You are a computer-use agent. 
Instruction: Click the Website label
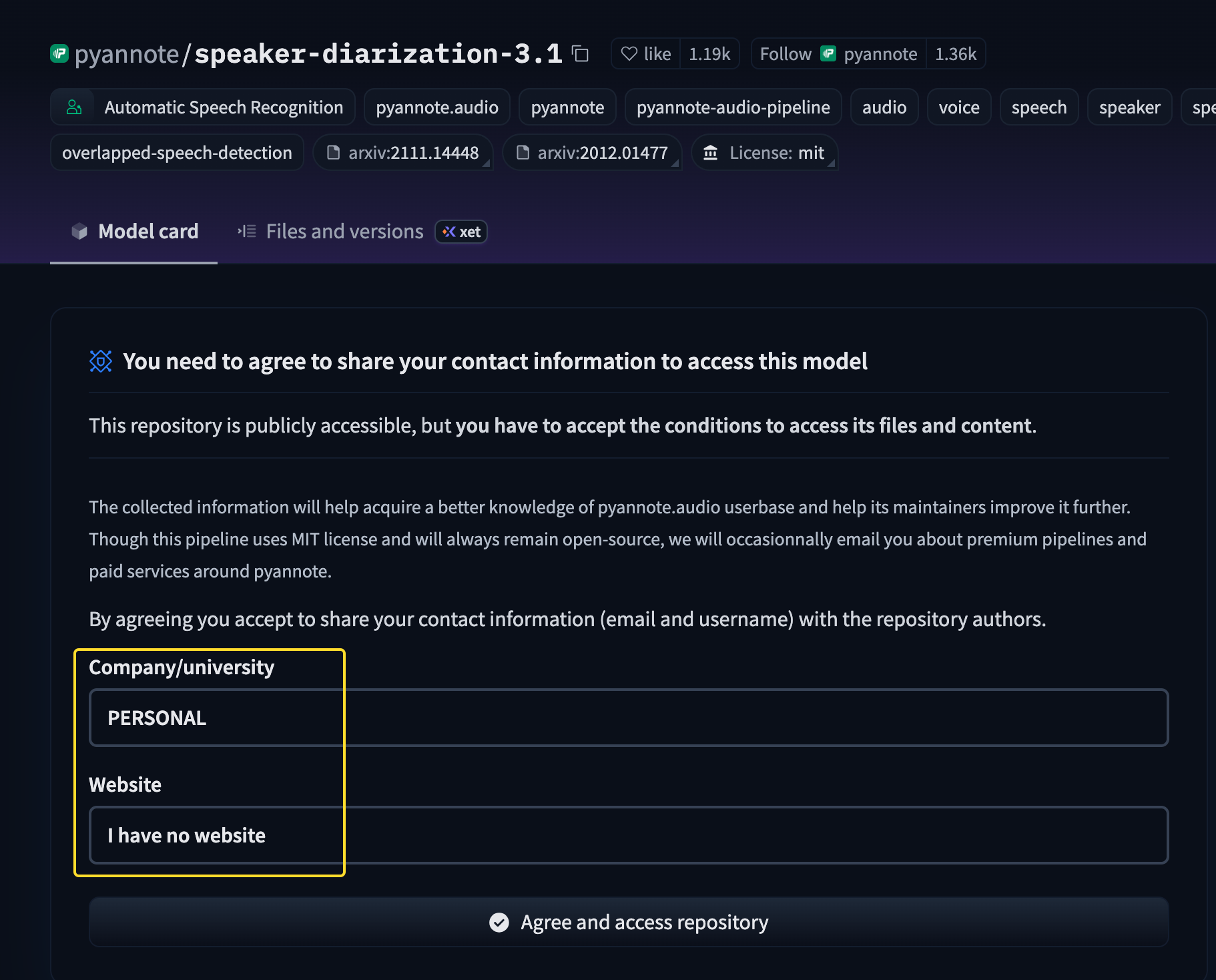coord(125,784)
